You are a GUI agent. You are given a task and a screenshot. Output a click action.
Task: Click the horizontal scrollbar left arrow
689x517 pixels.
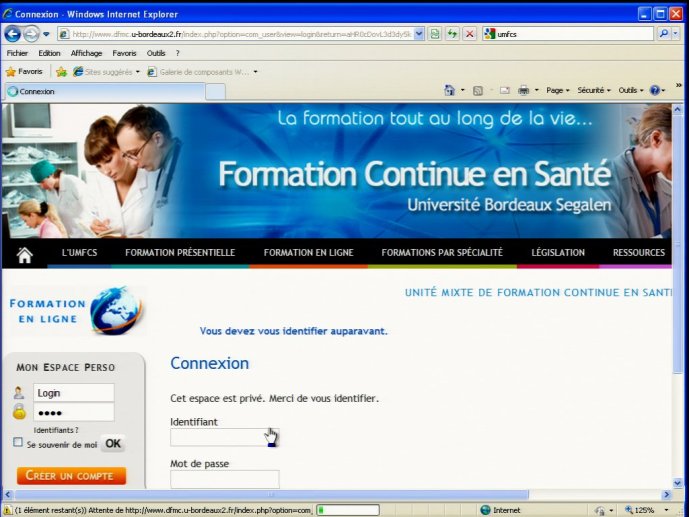click(7, 495)
